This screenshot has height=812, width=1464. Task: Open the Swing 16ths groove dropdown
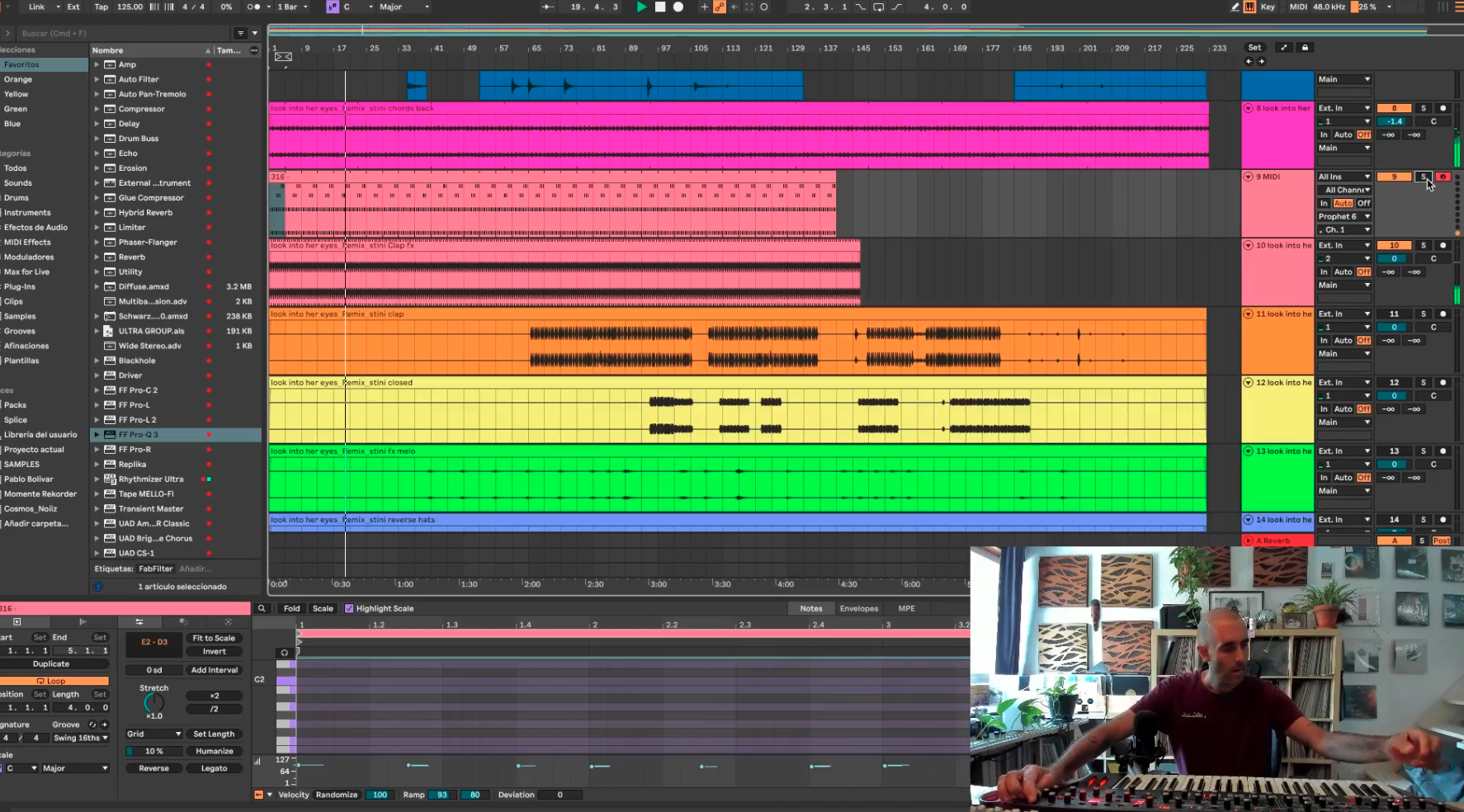coord(81,738)
